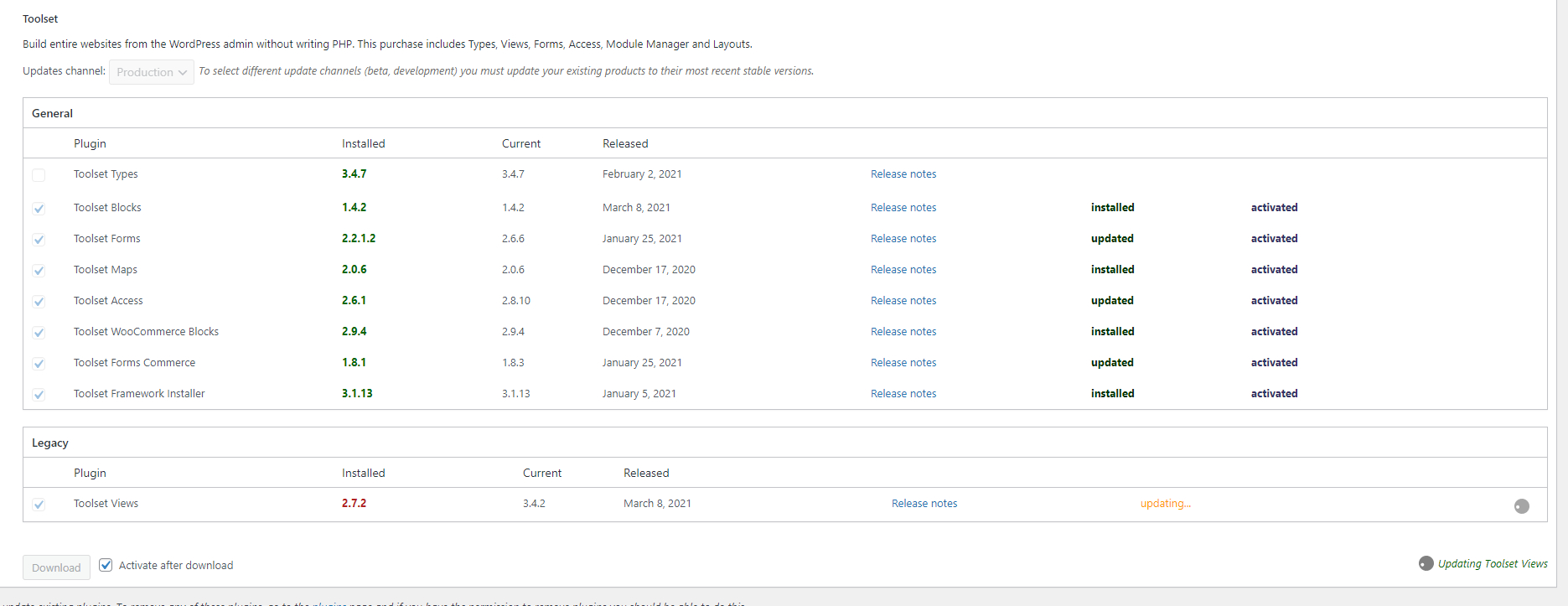
Task: Open Release notes for Toolset Forms Commerce
Action: 903,363
